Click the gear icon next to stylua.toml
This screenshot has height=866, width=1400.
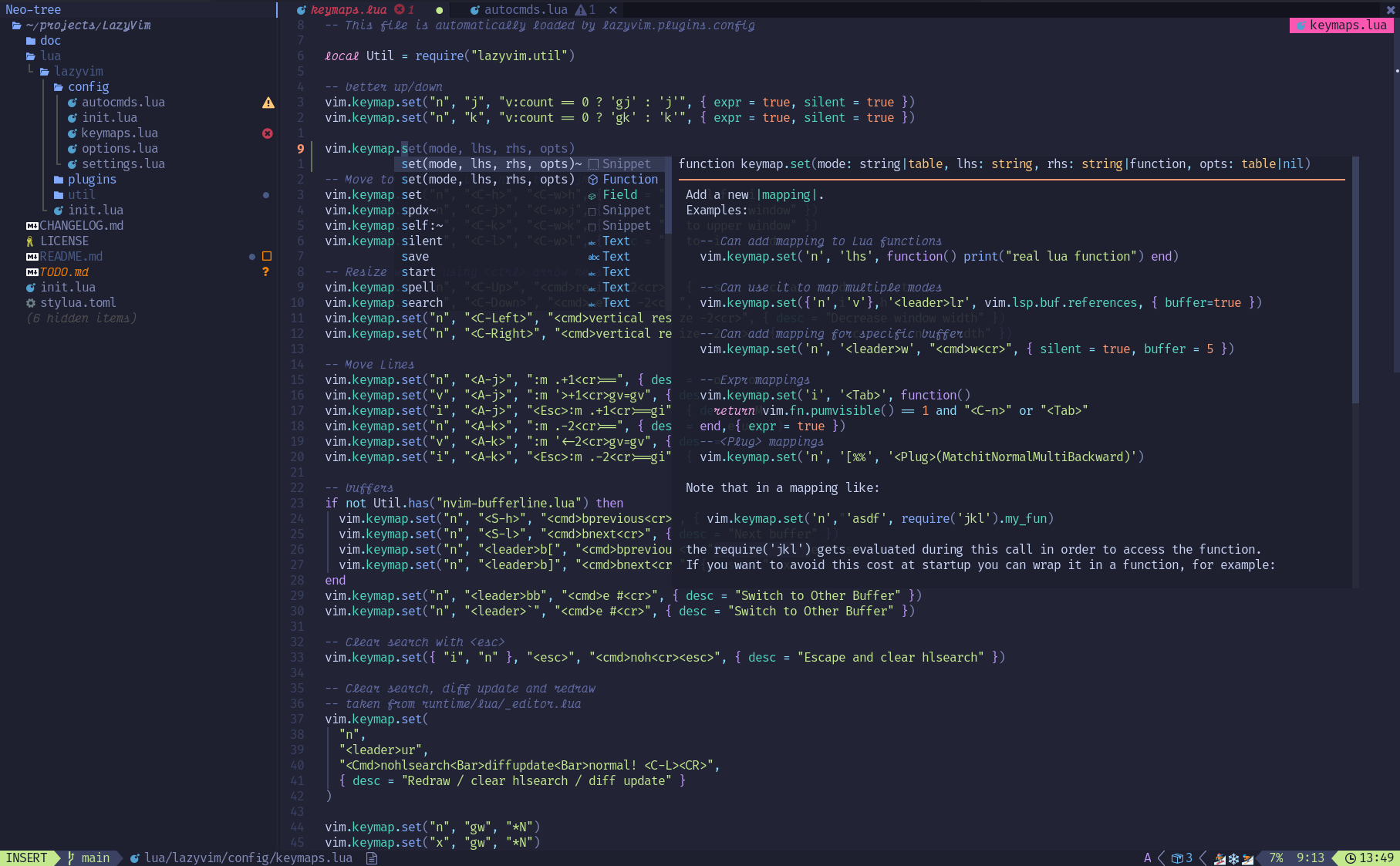click(x=30, y=302)
